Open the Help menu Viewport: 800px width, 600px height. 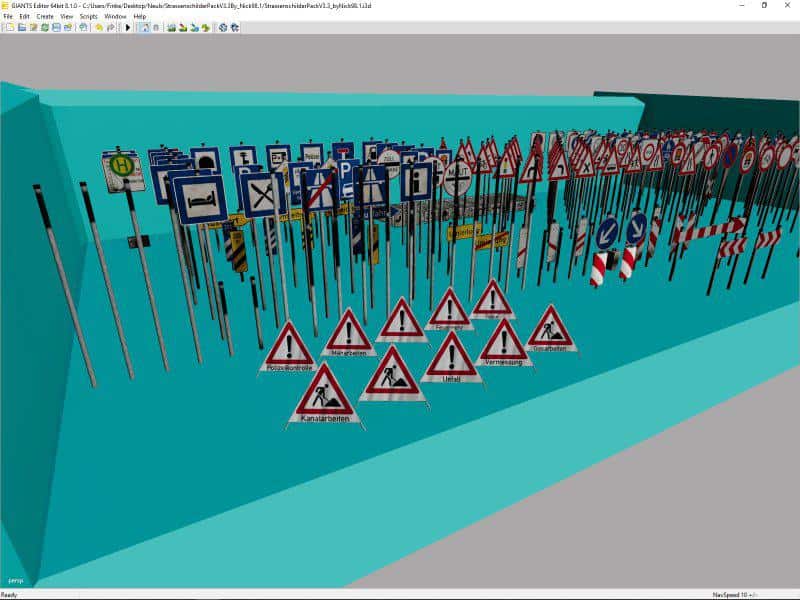[140, 17]
